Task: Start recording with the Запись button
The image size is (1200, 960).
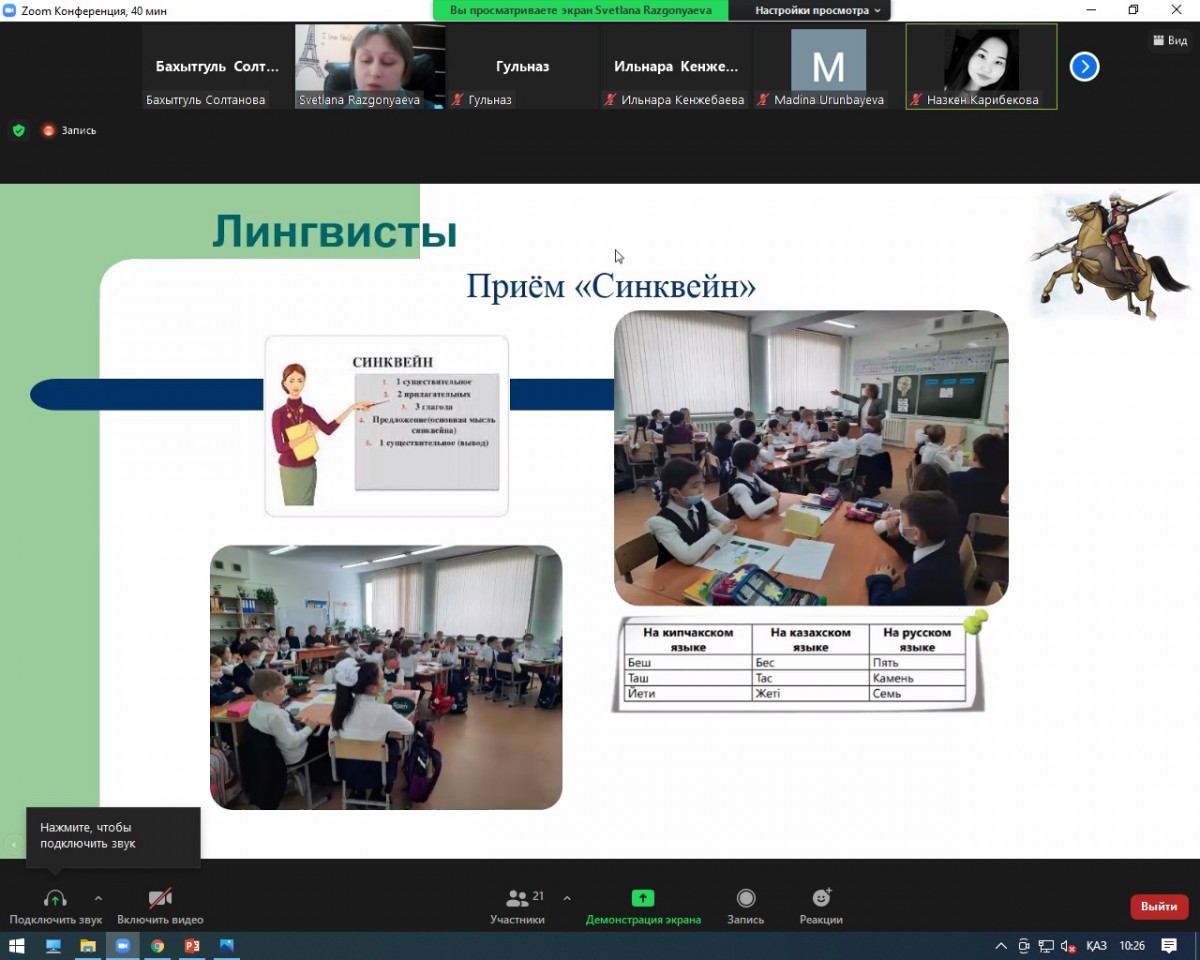Action: (745, 898)
